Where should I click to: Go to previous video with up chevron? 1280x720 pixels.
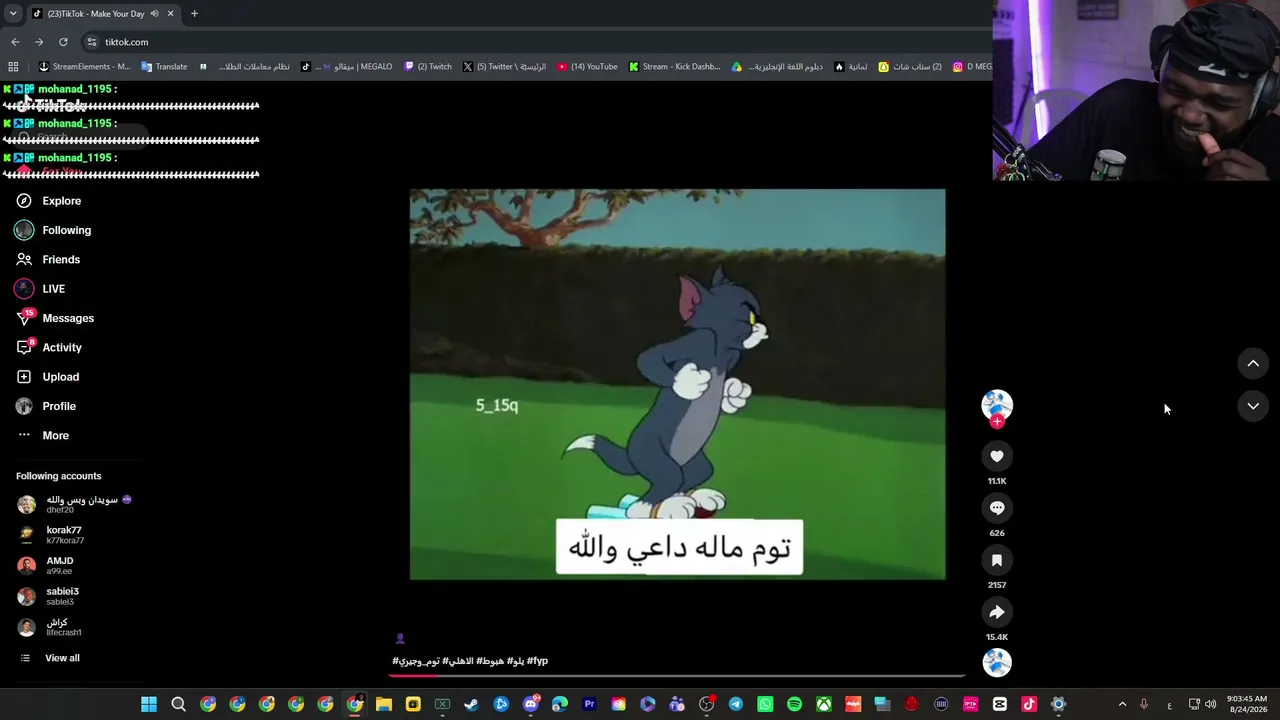pyautogui.click(x=1253, y=364)
